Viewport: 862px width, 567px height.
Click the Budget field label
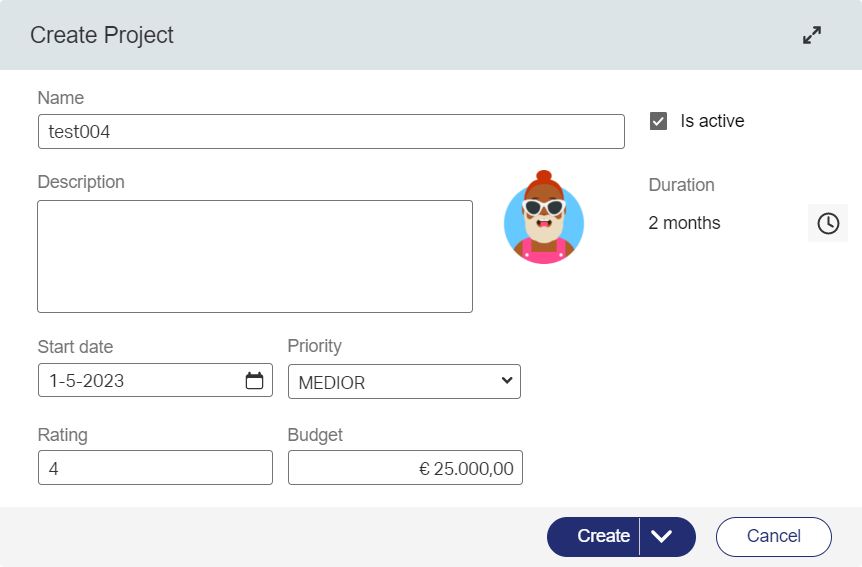[315, 435]
